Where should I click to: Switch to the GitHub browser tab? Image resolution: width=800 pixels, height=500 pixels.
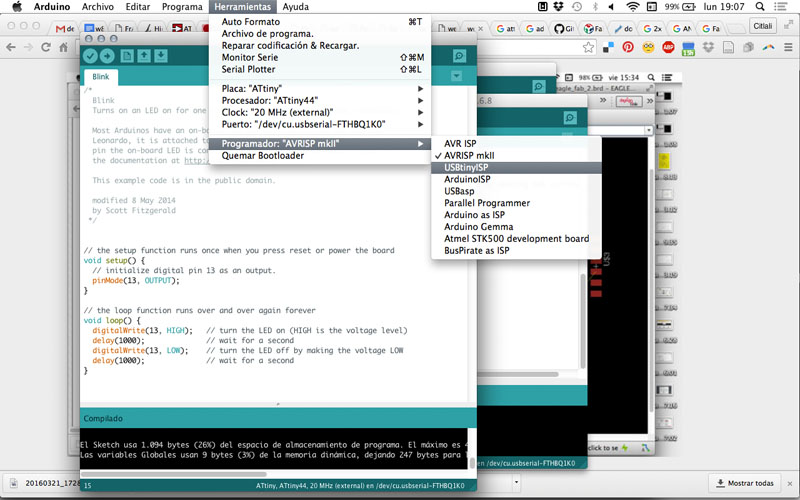pyautogui.click(x=564, y=29)
